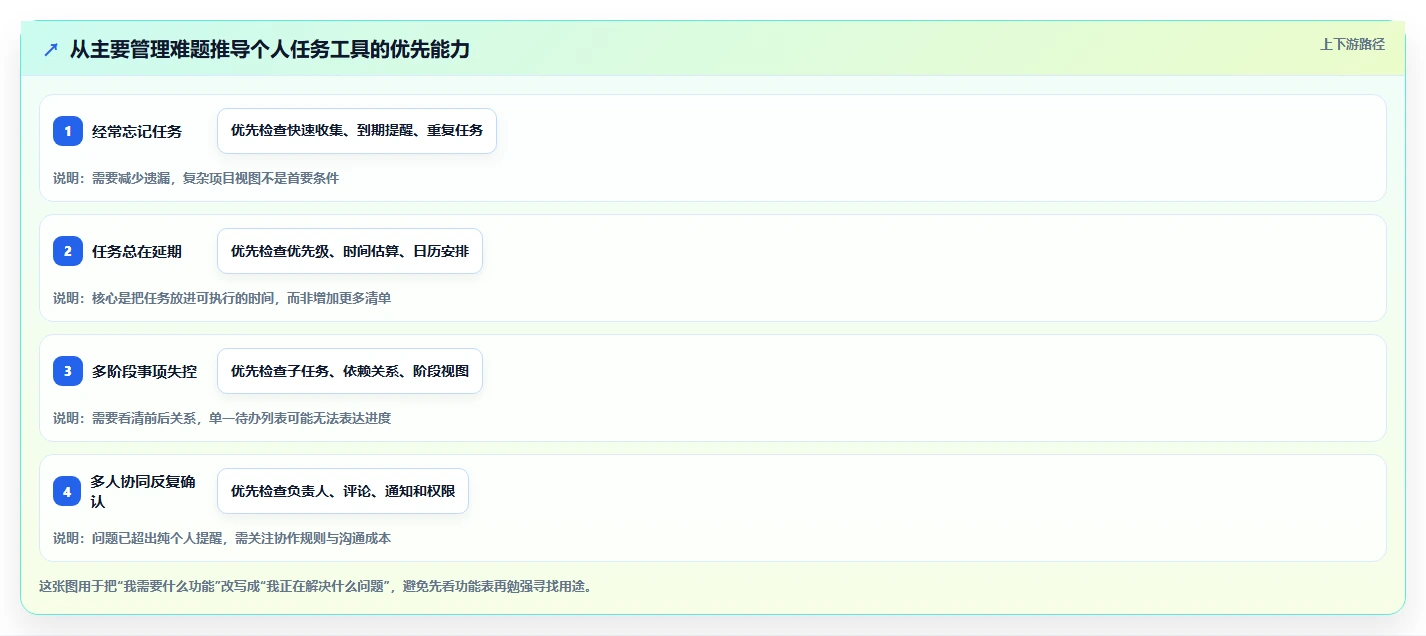This screenshot has height=636, width=1426.
Task: Click the note 需要减少遗漏，复杂项目视图不是首要条件
Action: click(196, 178)
